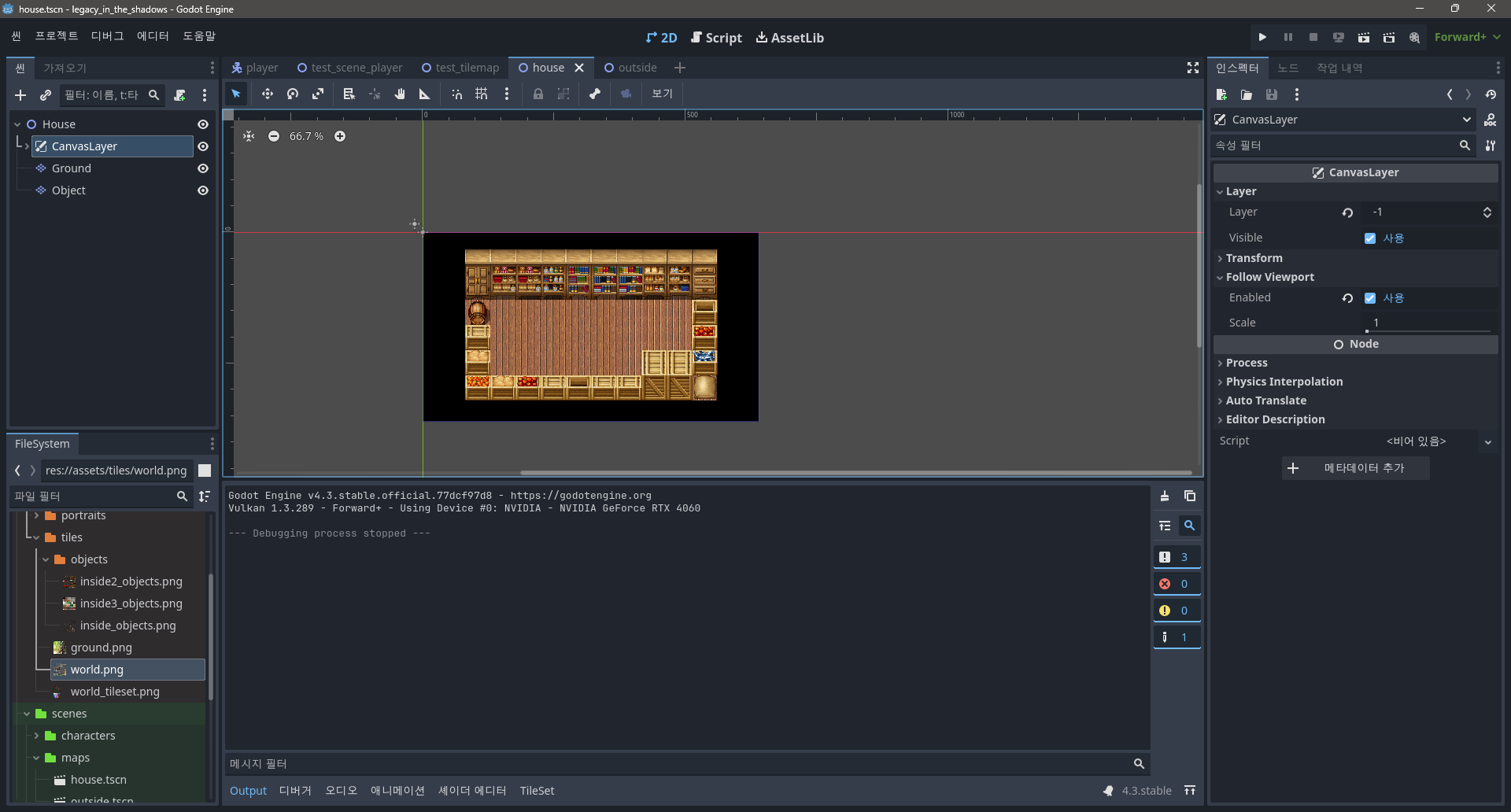Viewport: 1511px width, 812px height.
Task: Open documentation for CanvasLayer
Action: click(x=1491, y=120)
